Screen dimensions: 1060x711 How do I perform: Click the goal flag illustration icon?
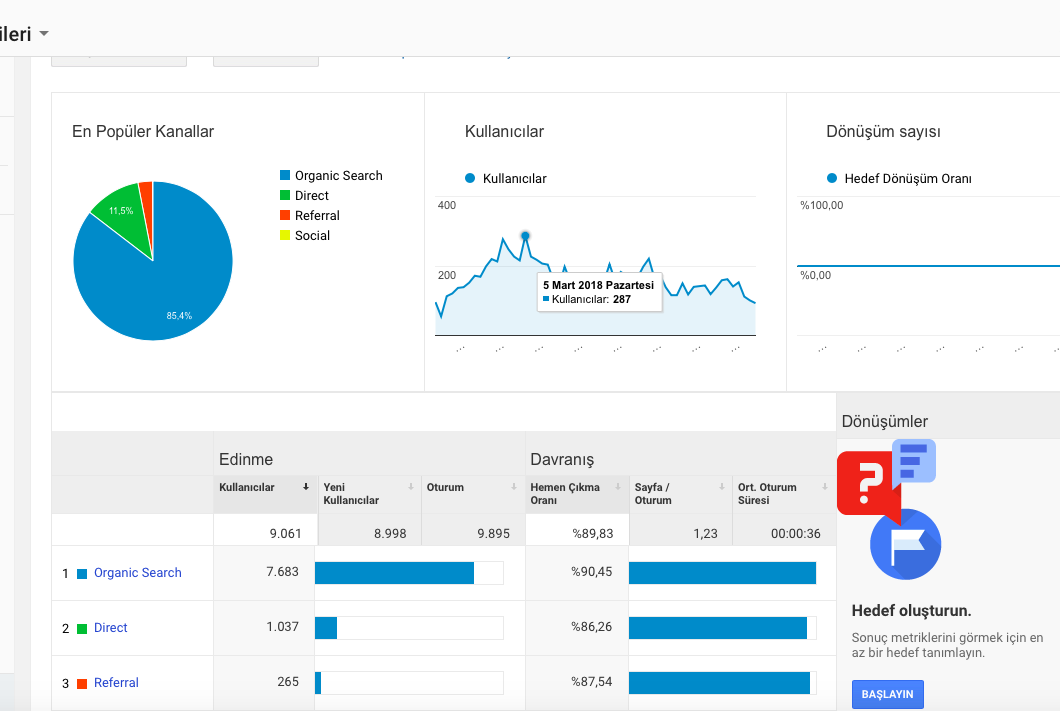pyautogui.click(x=905, y=544)
